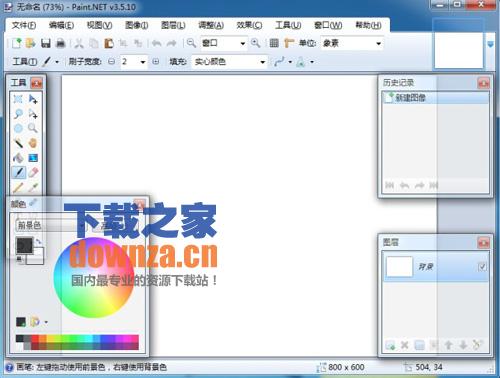
Task: Select the Eraser tool
Action: [33, 172]
